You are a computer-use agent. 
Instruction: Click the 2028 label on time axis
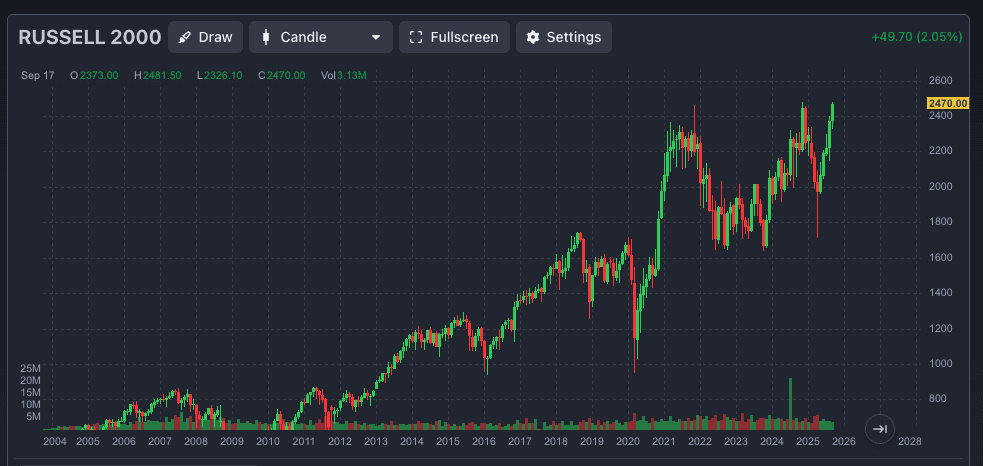tap(909, 441)
